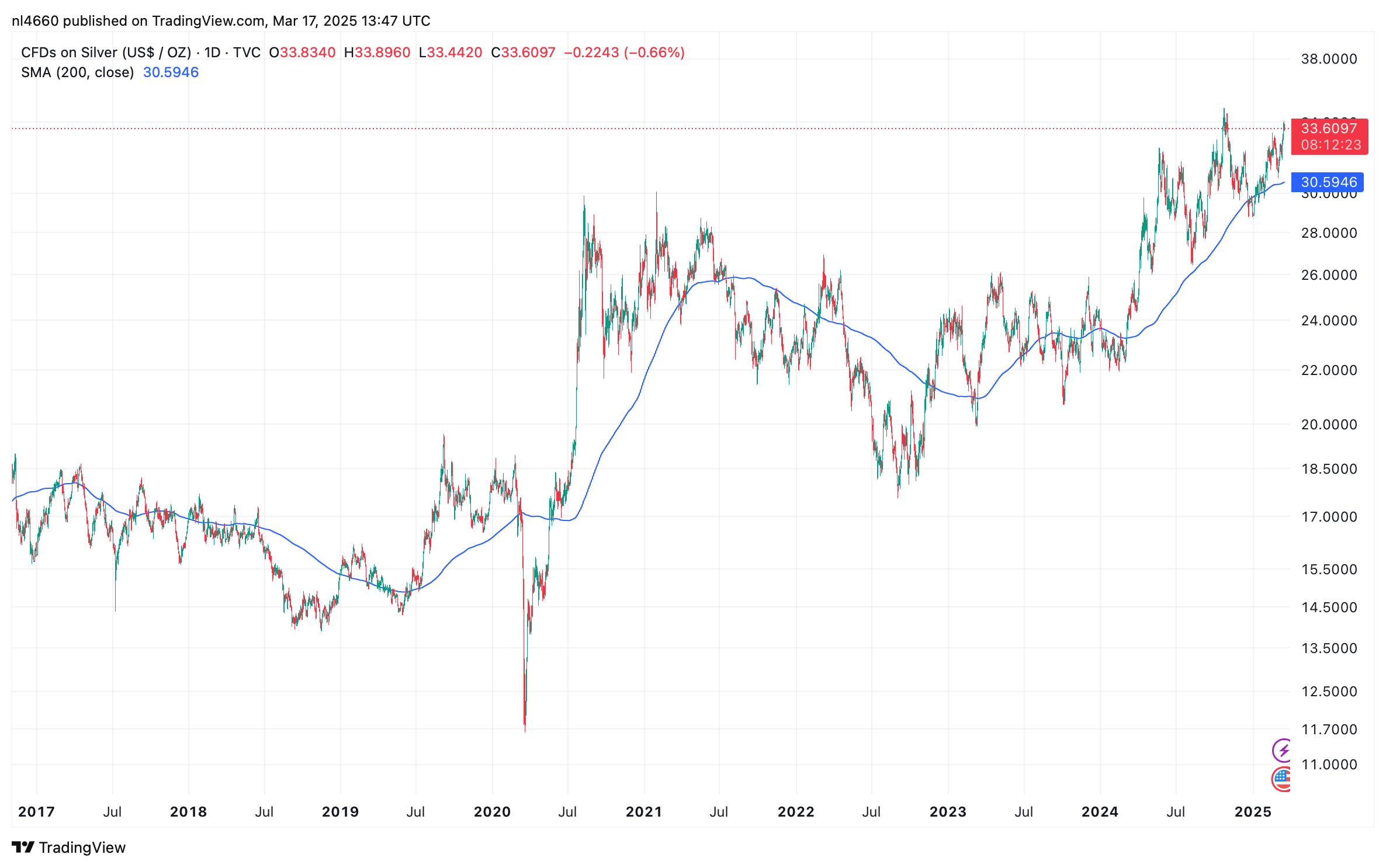This screenshot has height=868, width=1386.
Task: Click the closing price C33.6097 in legend
Action: [523, 53]
